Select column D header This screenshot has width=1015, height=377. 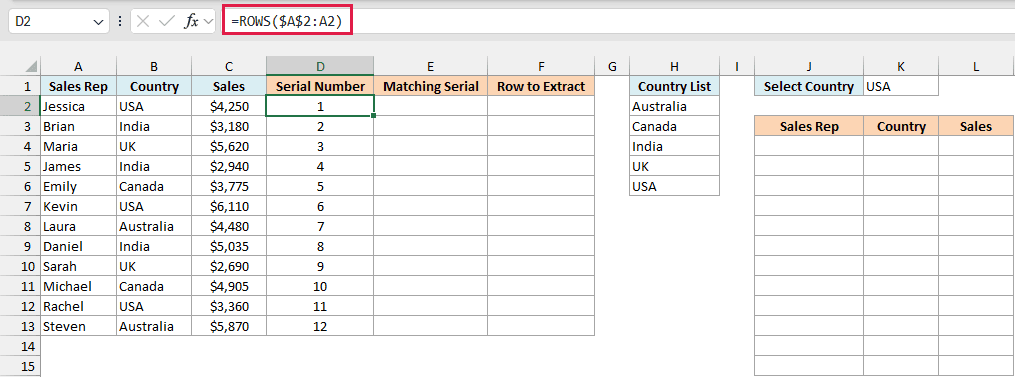[x=320, y=66]
